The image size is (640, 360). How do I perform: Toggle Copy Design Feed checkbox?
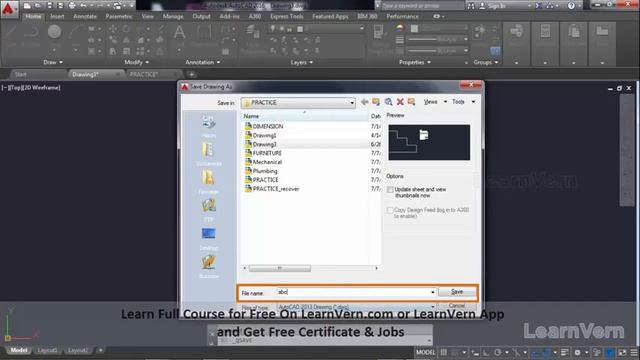tap(390, 210)
